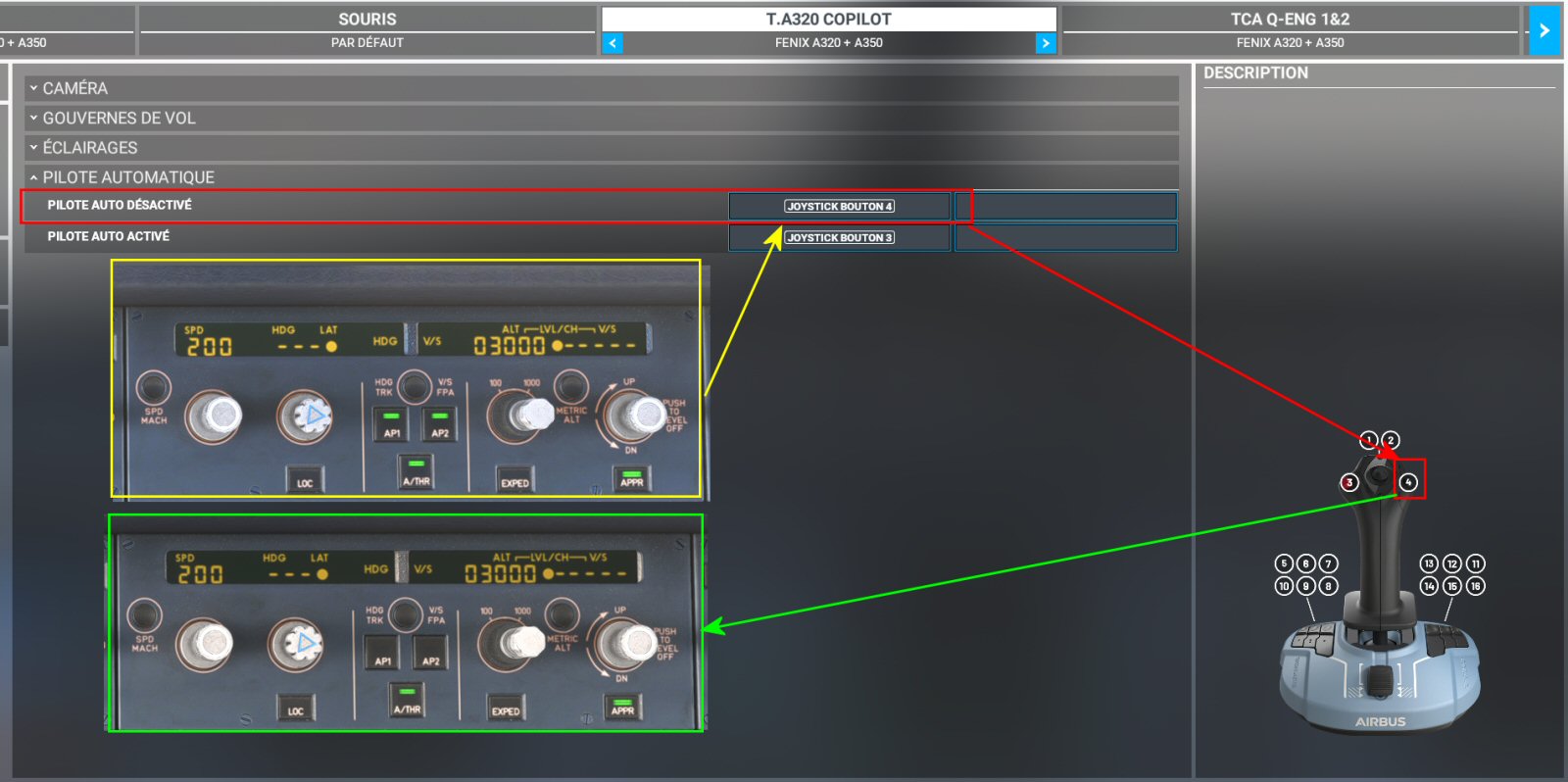Click HDG TRK / V/S FPA button, yellow-framed panel
This screenshot has width=1568, height=782.
tap(415, 385)
